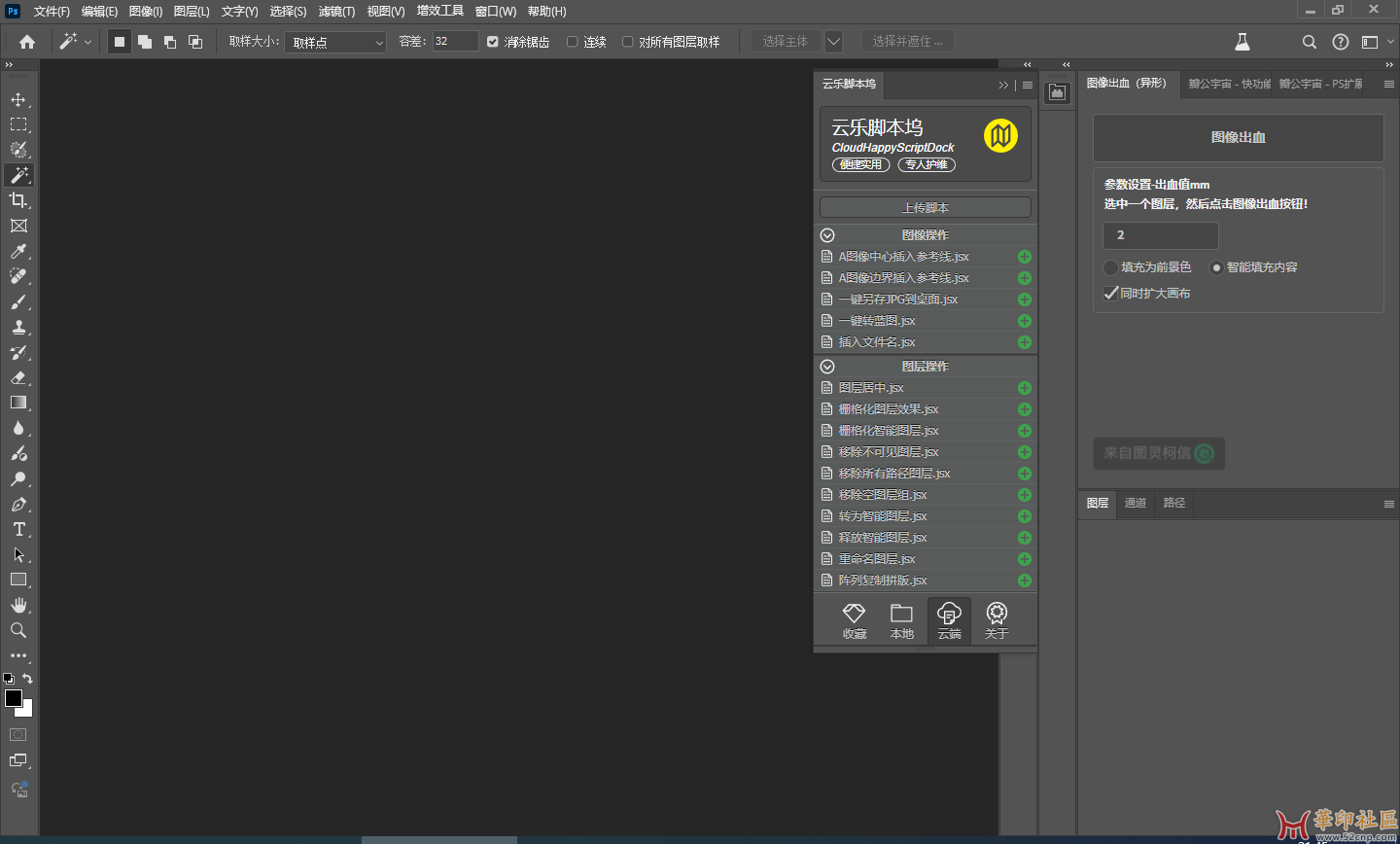Open the 增效工具 menu

pyautogui.click(x=440, y=12)
